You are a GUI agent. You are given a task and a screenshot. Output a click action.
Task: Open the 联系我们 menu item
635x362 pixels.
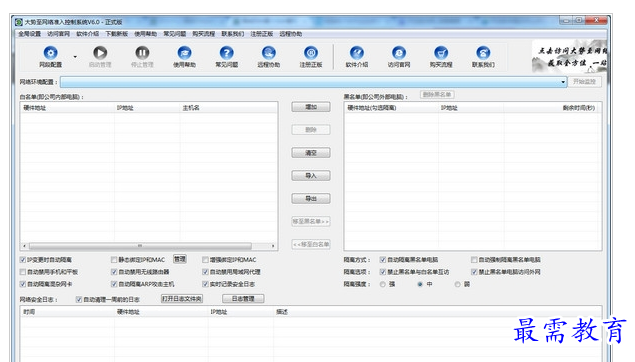[x=232, y=34]
